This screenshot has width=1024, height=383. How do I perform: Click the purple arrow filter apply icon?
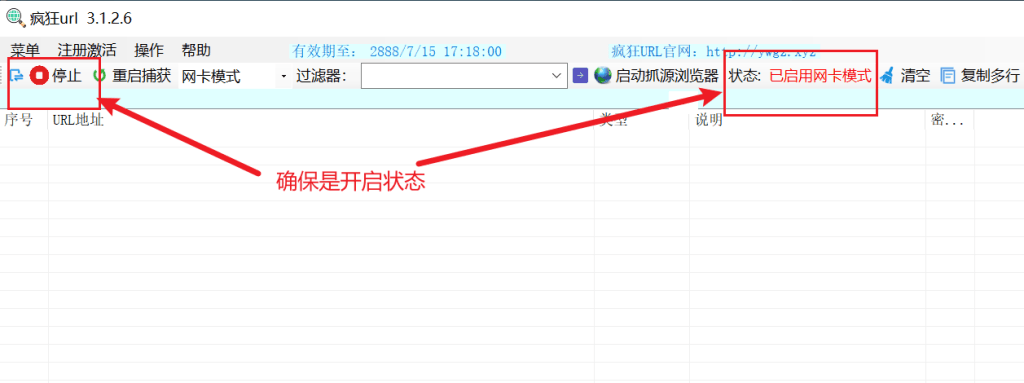[580, 76]
